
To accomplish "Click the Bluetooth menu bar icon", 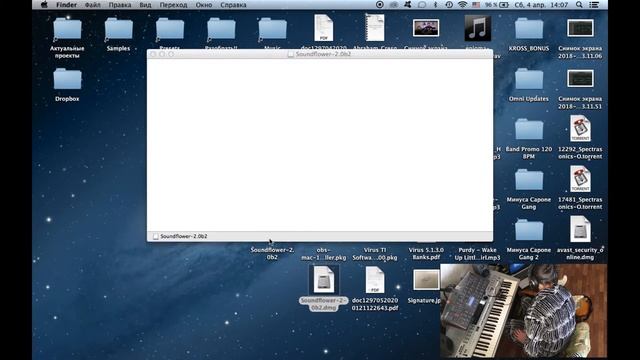I will click(x=435, y=5).
